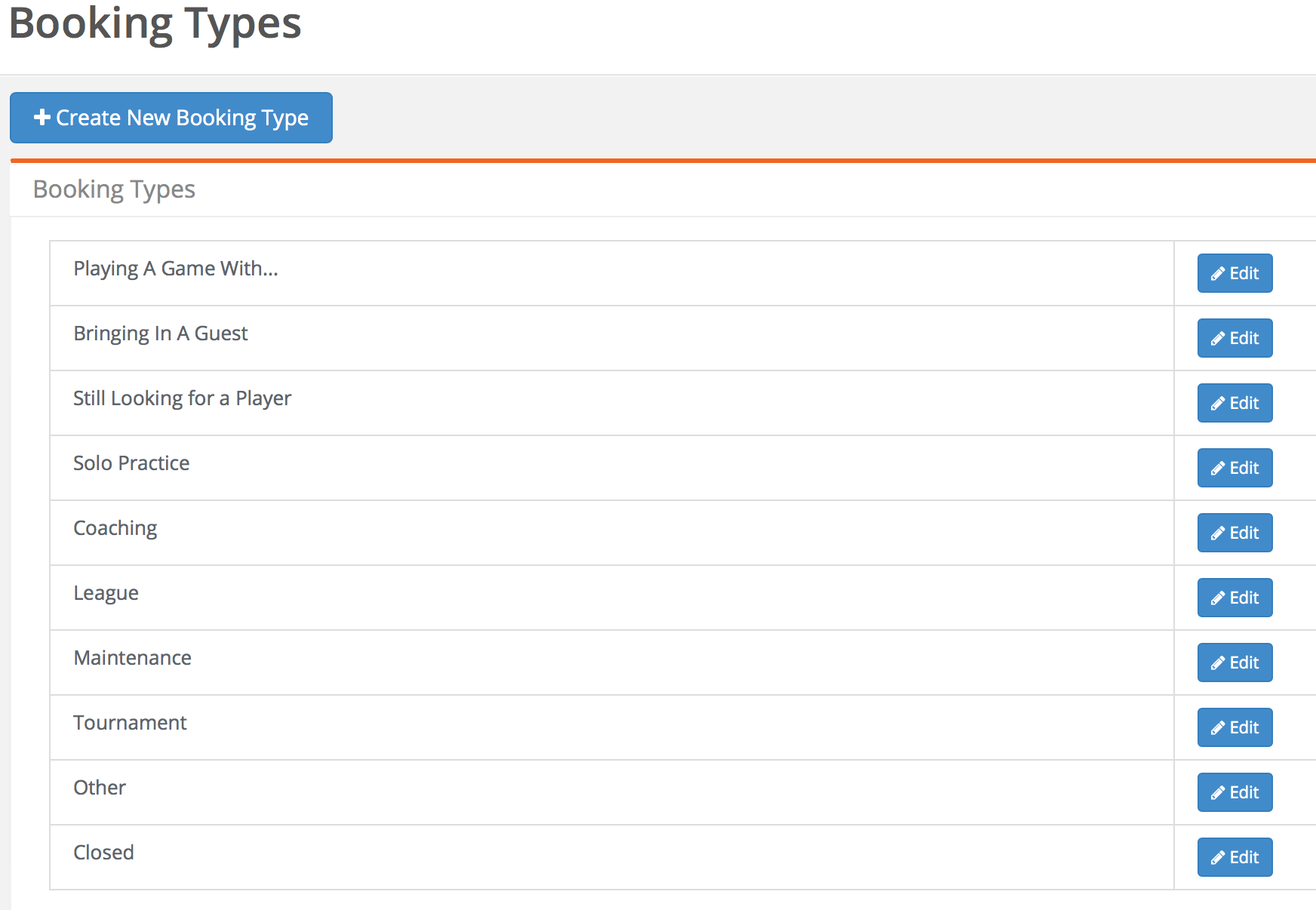This screenshot has width=1316, height=910.
Task: Select the Booking Types panel header
Action: pos(113,189)
